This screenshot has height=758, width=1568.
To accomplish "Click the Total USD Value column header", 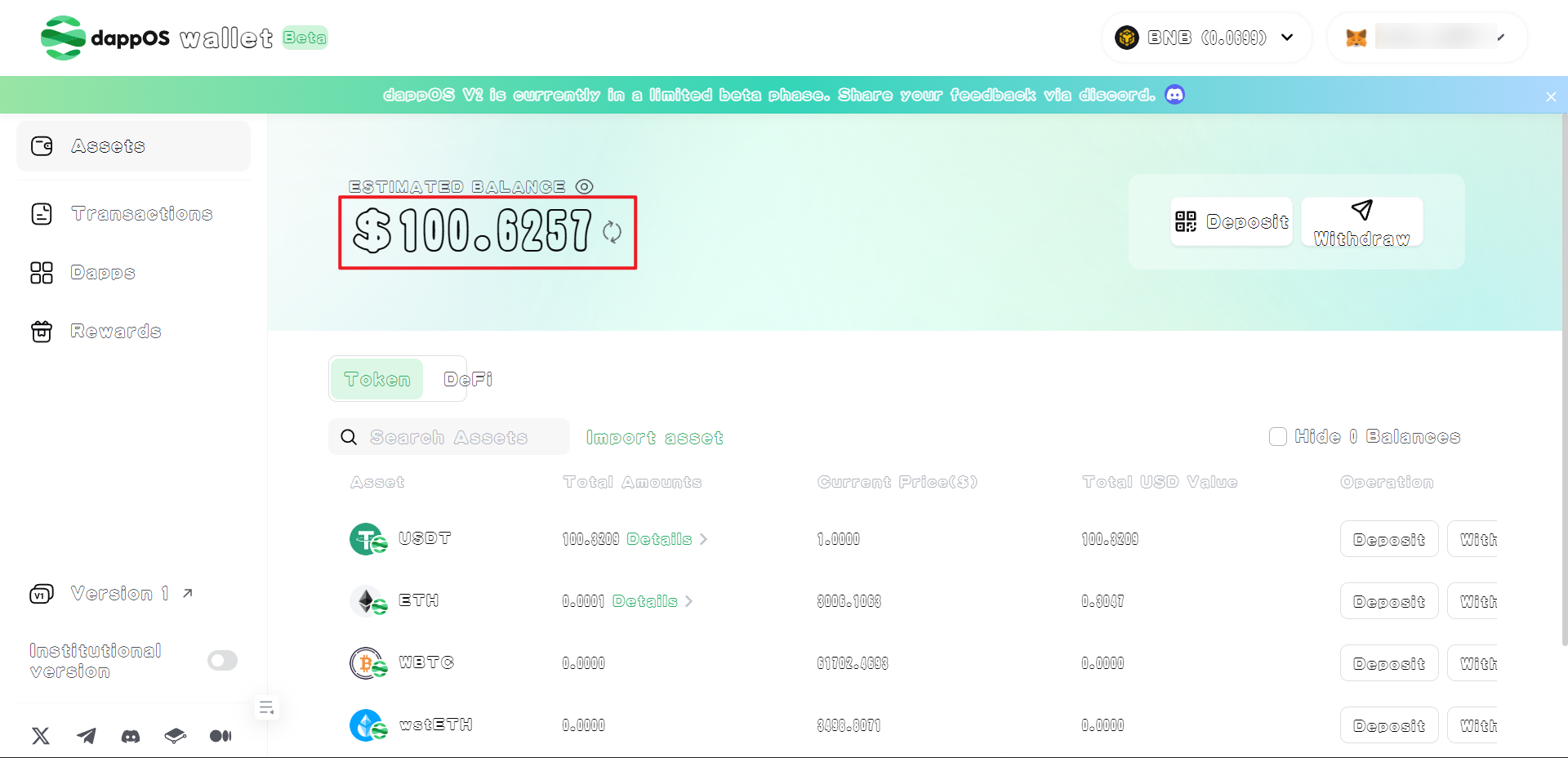I will click(1160, 482).
